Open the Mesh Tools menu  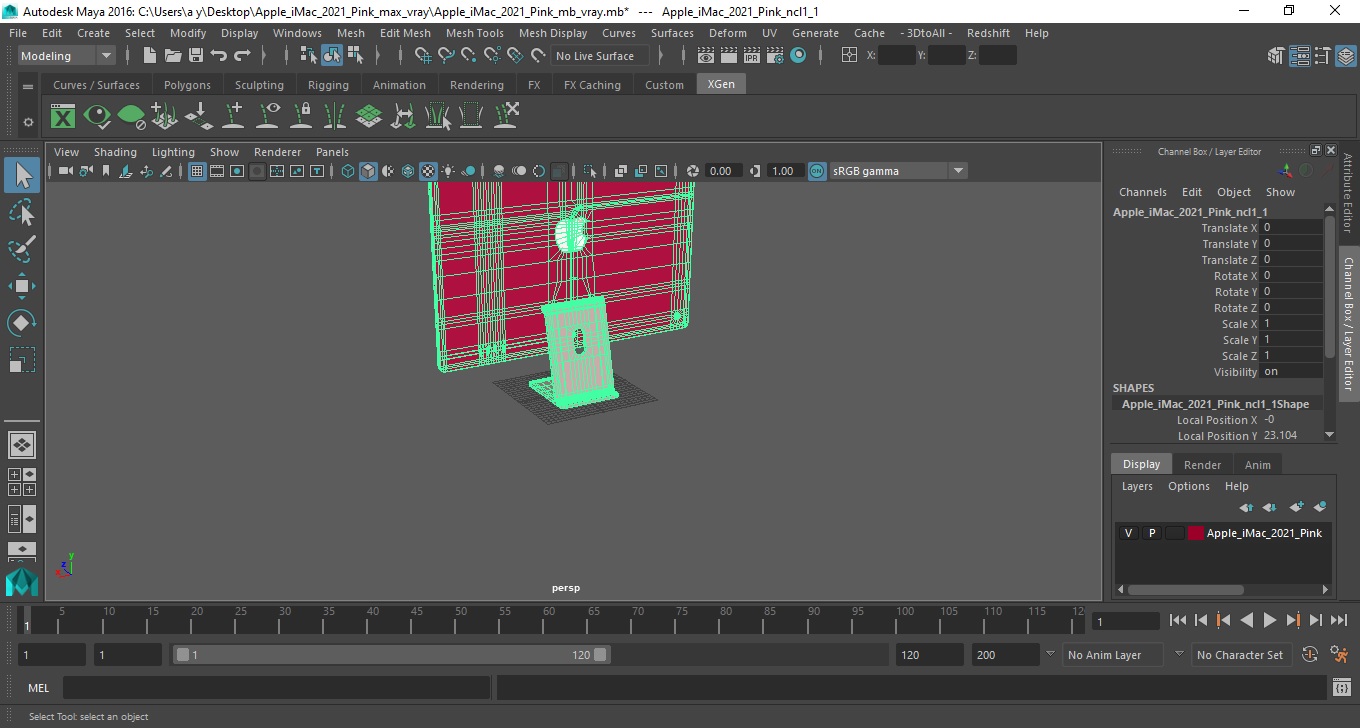coord(474,33)
